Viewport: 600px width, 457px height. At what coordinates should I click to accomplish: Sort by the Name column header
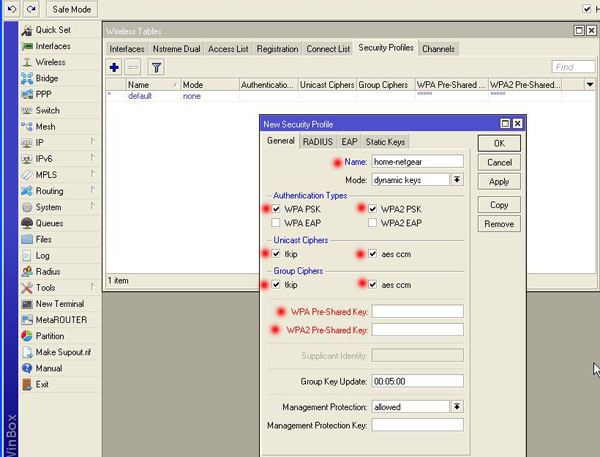(x=153, y=85)
